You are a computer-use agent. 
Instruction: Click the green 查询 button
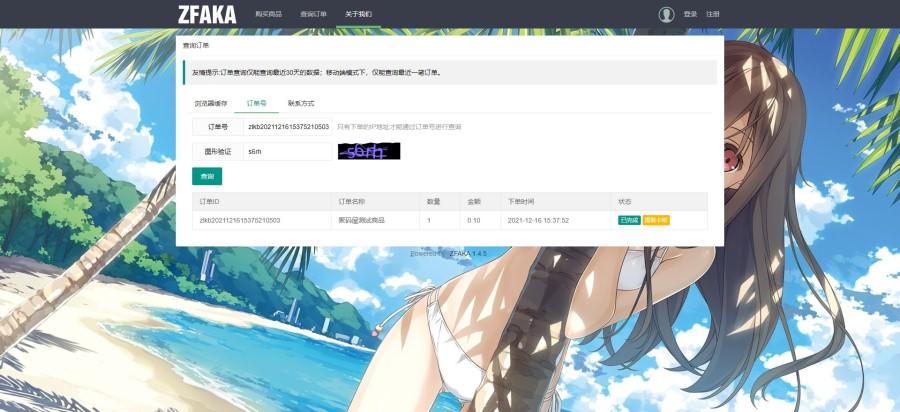pyautogui.click(x=207, y=176)
